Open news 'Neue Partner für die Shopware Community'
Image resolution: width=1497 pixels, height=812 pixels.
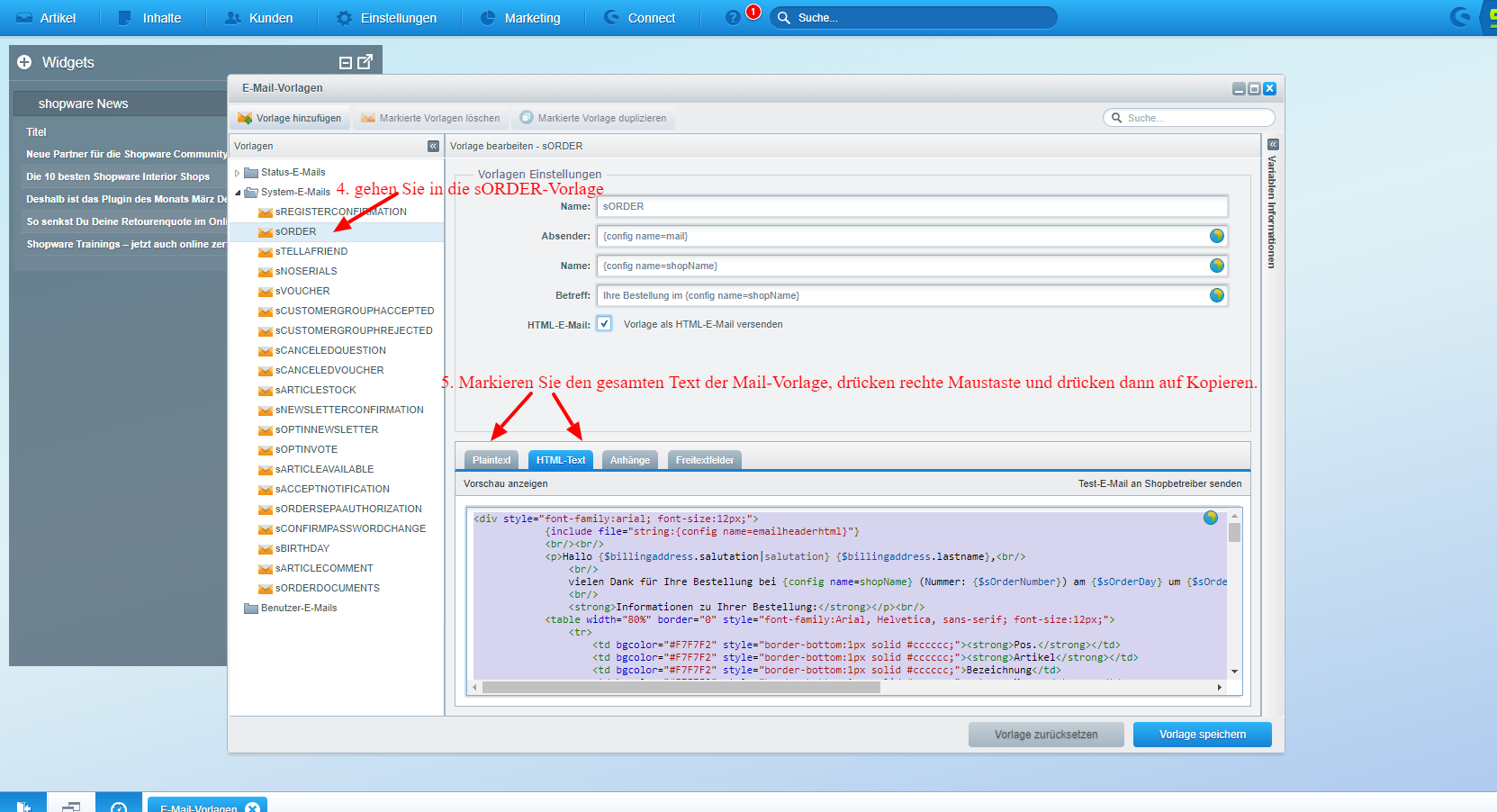[x=127, y=154]
